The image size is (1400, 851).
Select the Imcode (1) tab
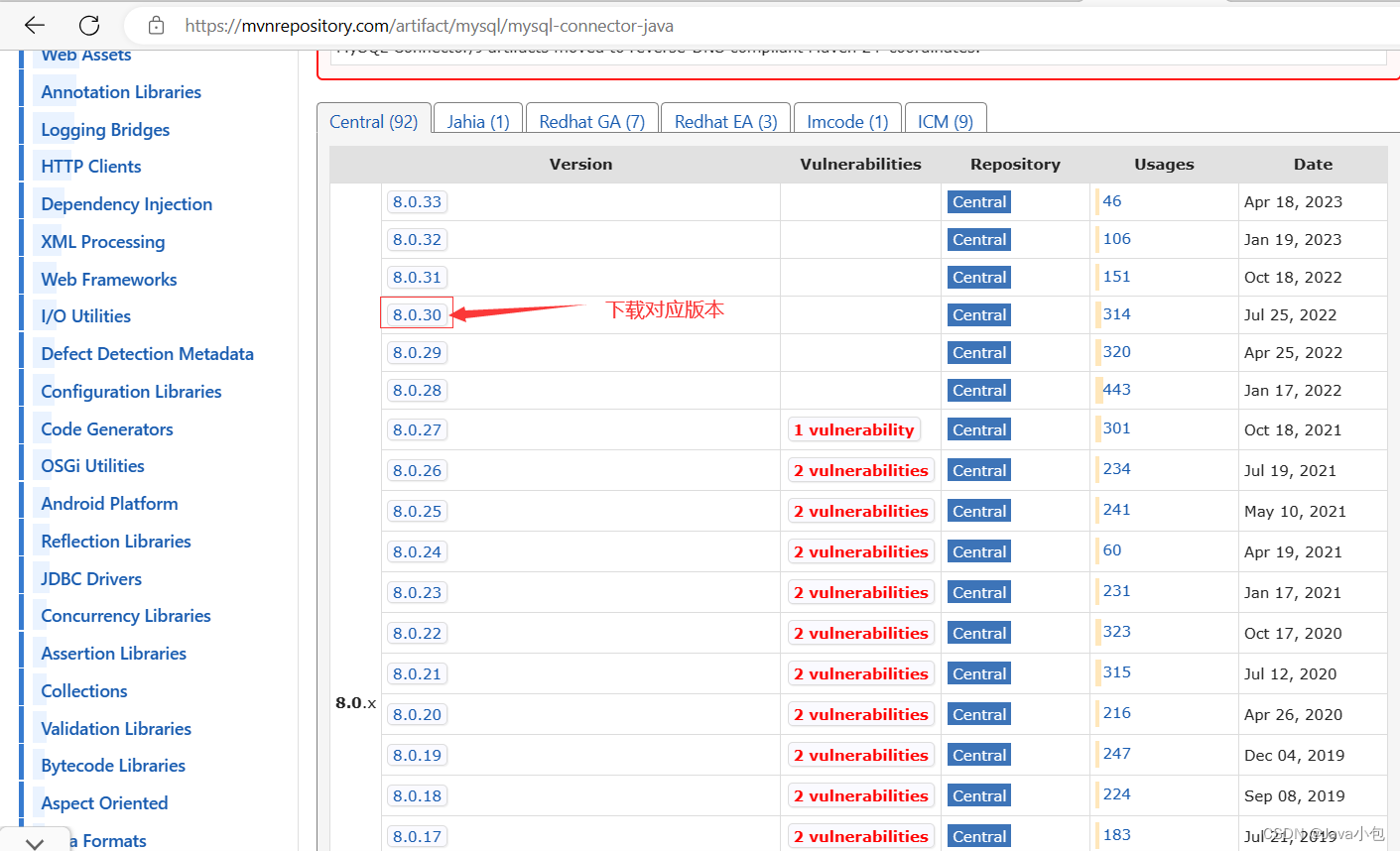(847, 122)
